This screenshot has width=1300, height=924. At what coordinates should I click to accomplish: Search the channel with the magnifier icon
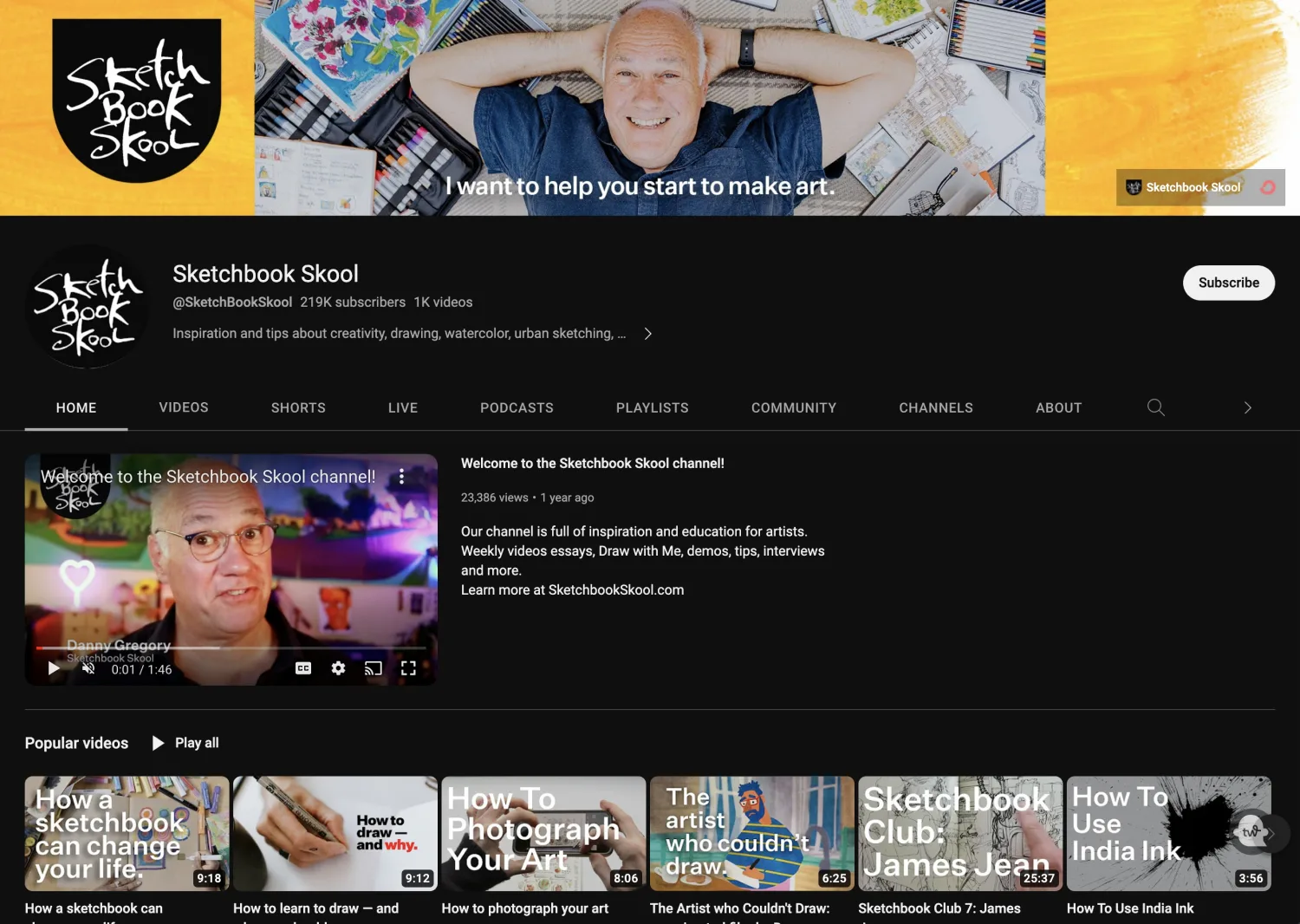(x=1155, y=407)
